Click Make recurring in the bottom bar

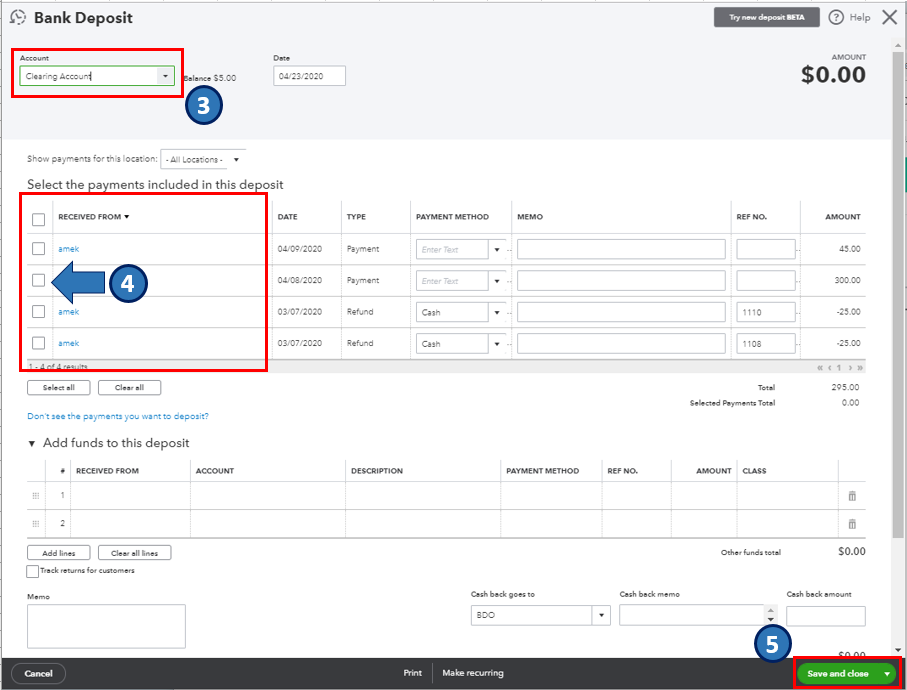pos(473,673)
